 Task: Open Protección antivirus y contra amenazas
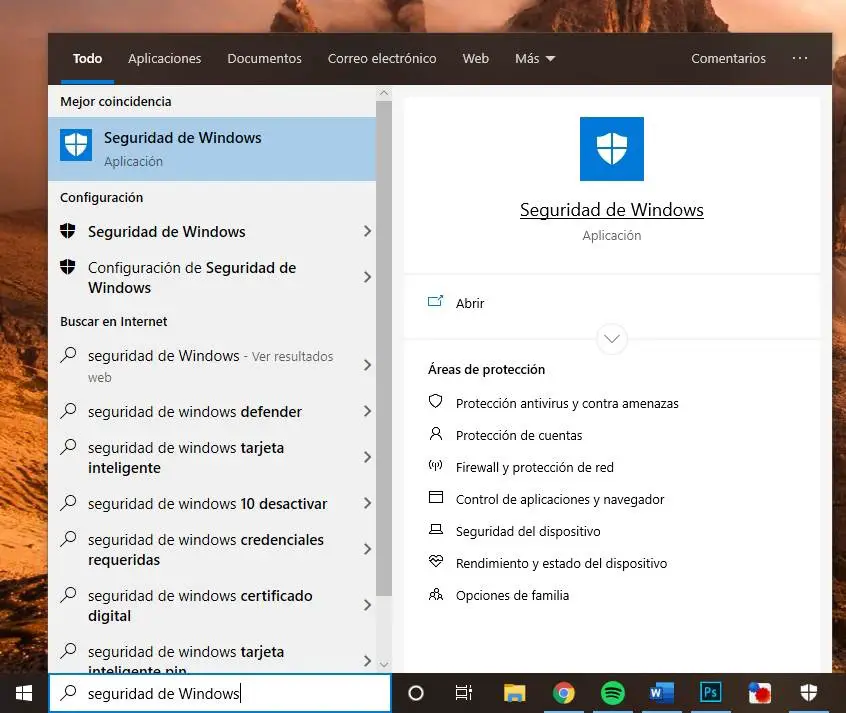567,403
